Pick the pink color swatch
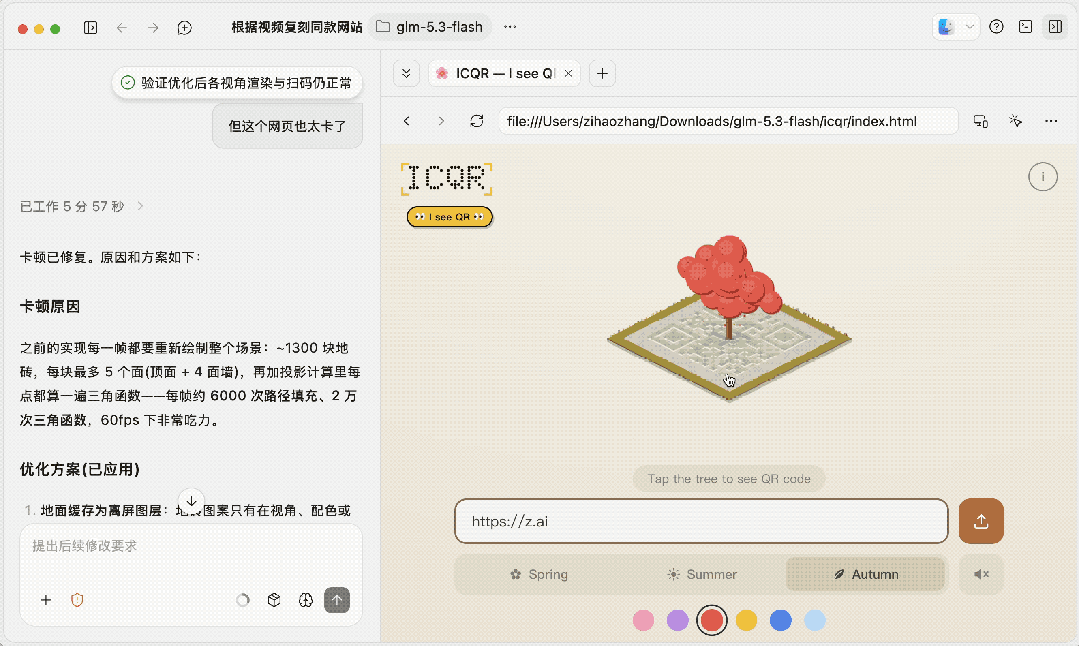Screen dimensions: 1079x646 [643, 621]
